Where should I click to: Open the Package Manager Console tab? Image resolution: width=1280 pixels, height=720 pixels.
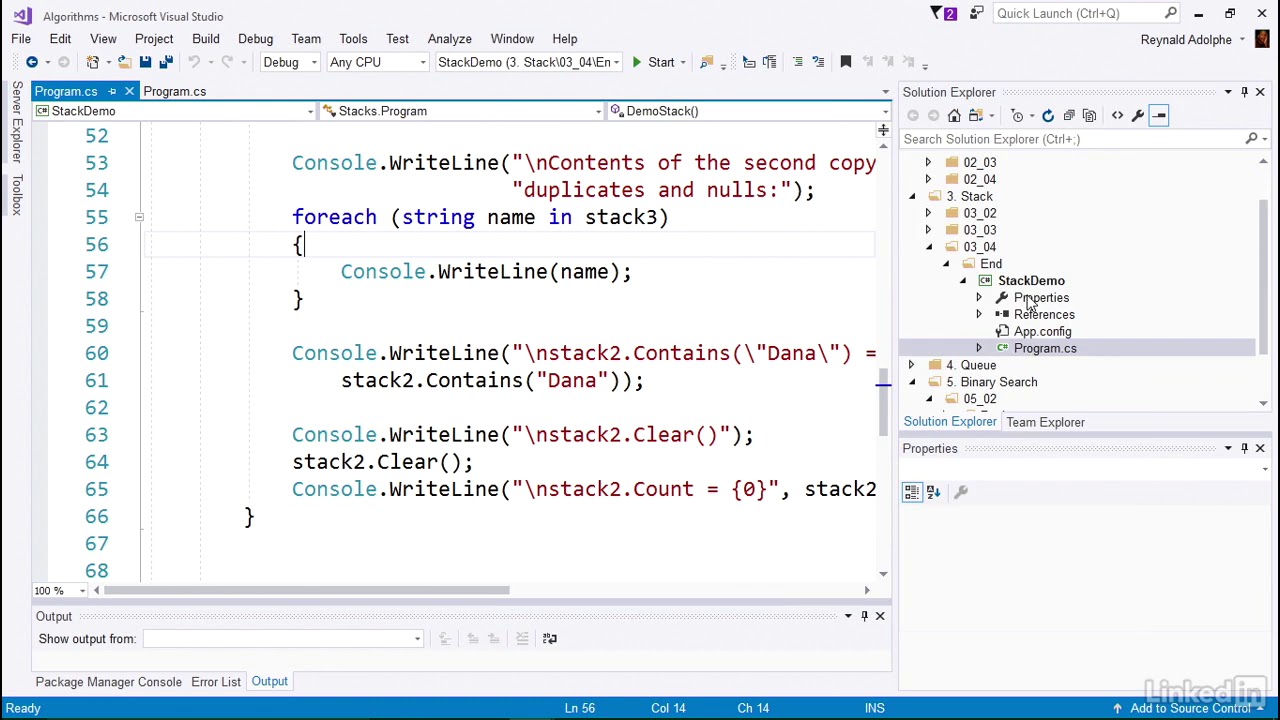coord(109,682)
